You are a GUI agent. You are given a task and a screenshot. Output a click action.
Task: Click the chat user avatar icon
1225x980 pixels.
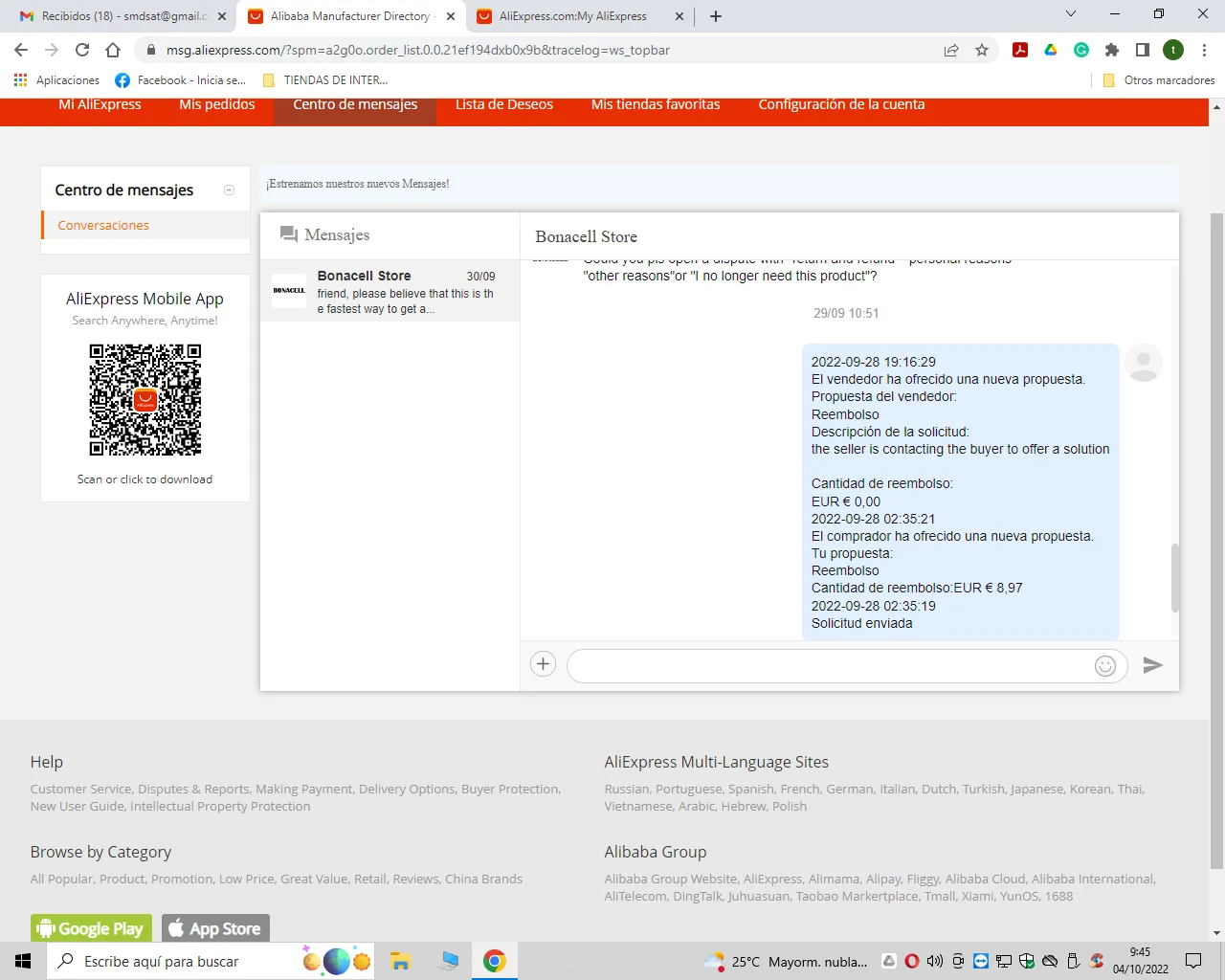pyautogui.click(x=1143, y=363)
